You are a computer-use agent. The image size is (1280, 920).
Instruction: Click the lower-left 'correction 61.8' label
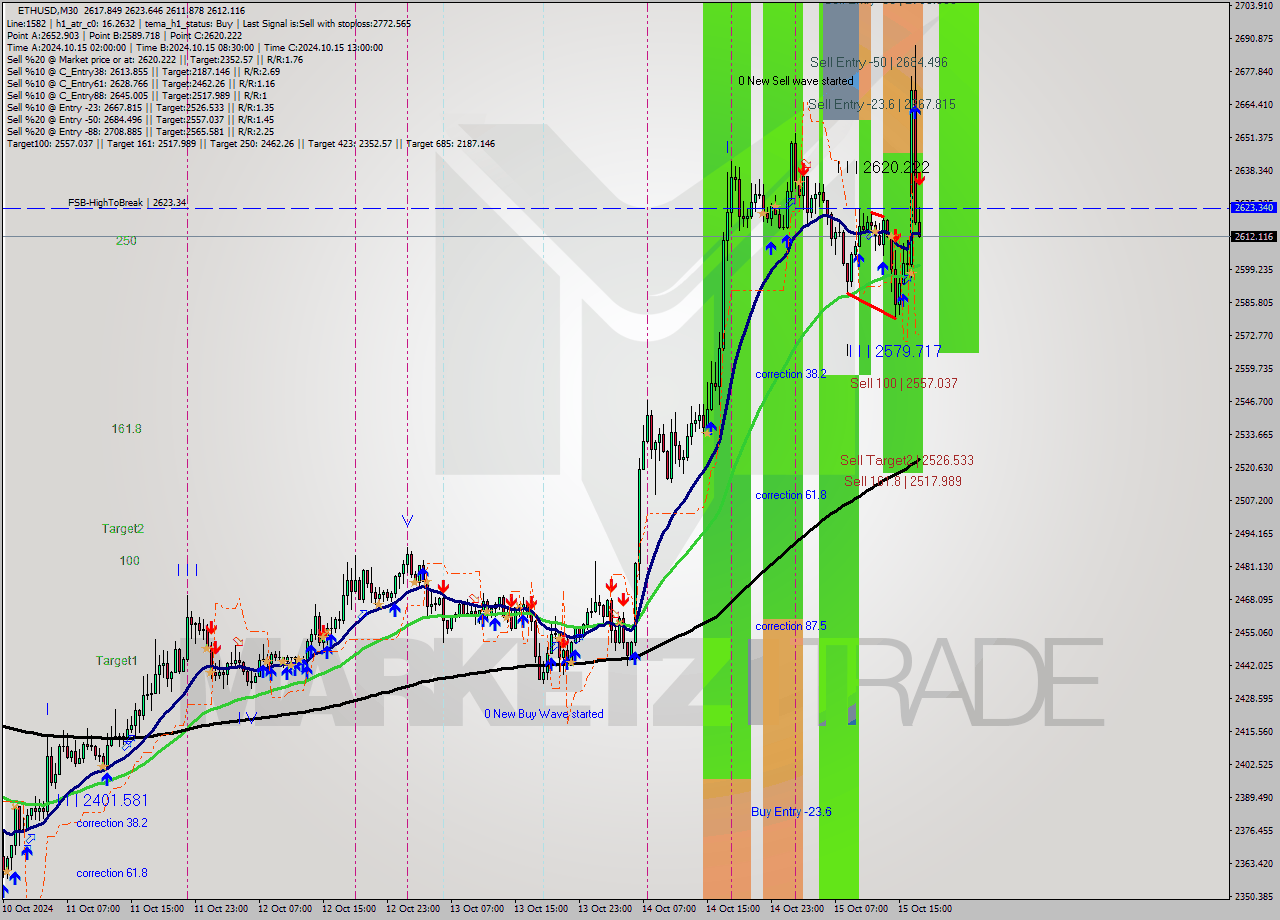tap(112, 873)
